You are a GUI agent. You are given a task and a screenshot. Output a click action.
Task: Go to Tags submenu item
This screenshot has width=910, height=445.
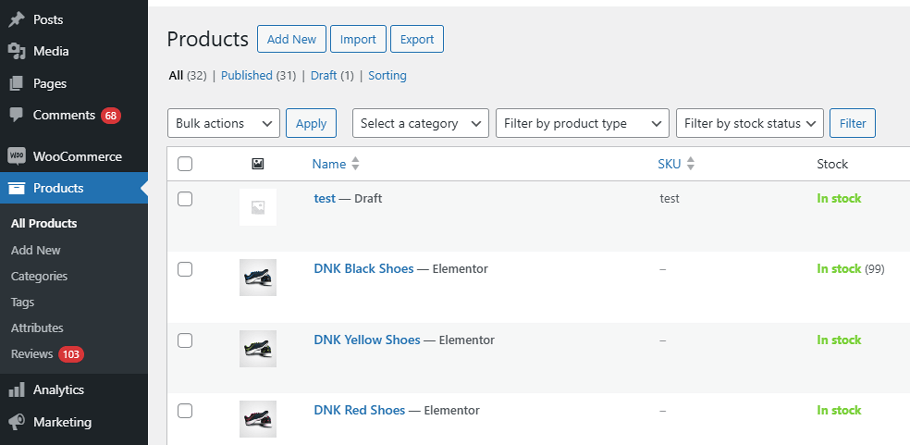[x=23, y=302]
